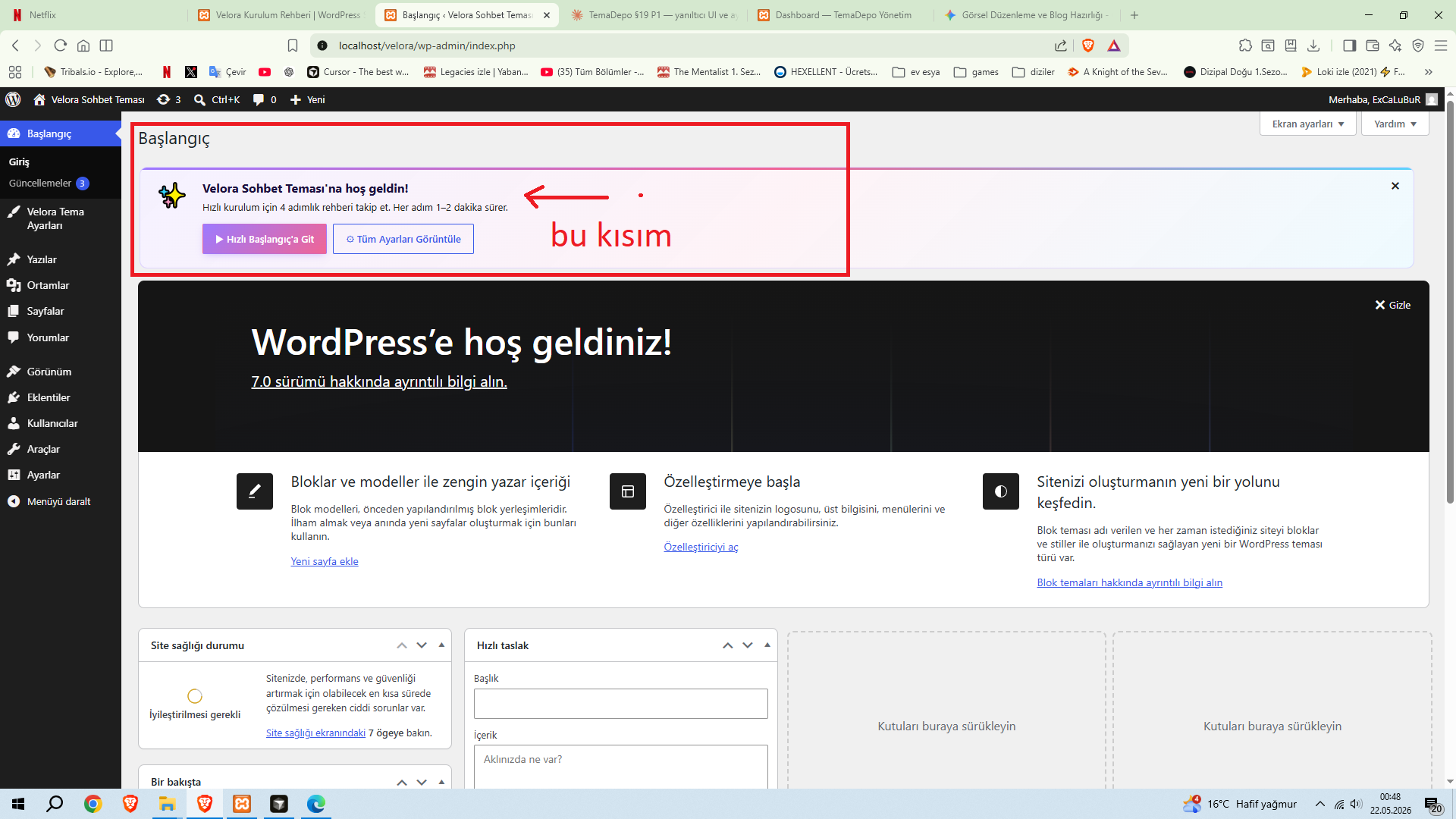Collapse Hızlı taslak panel

[x=767, y=645]
